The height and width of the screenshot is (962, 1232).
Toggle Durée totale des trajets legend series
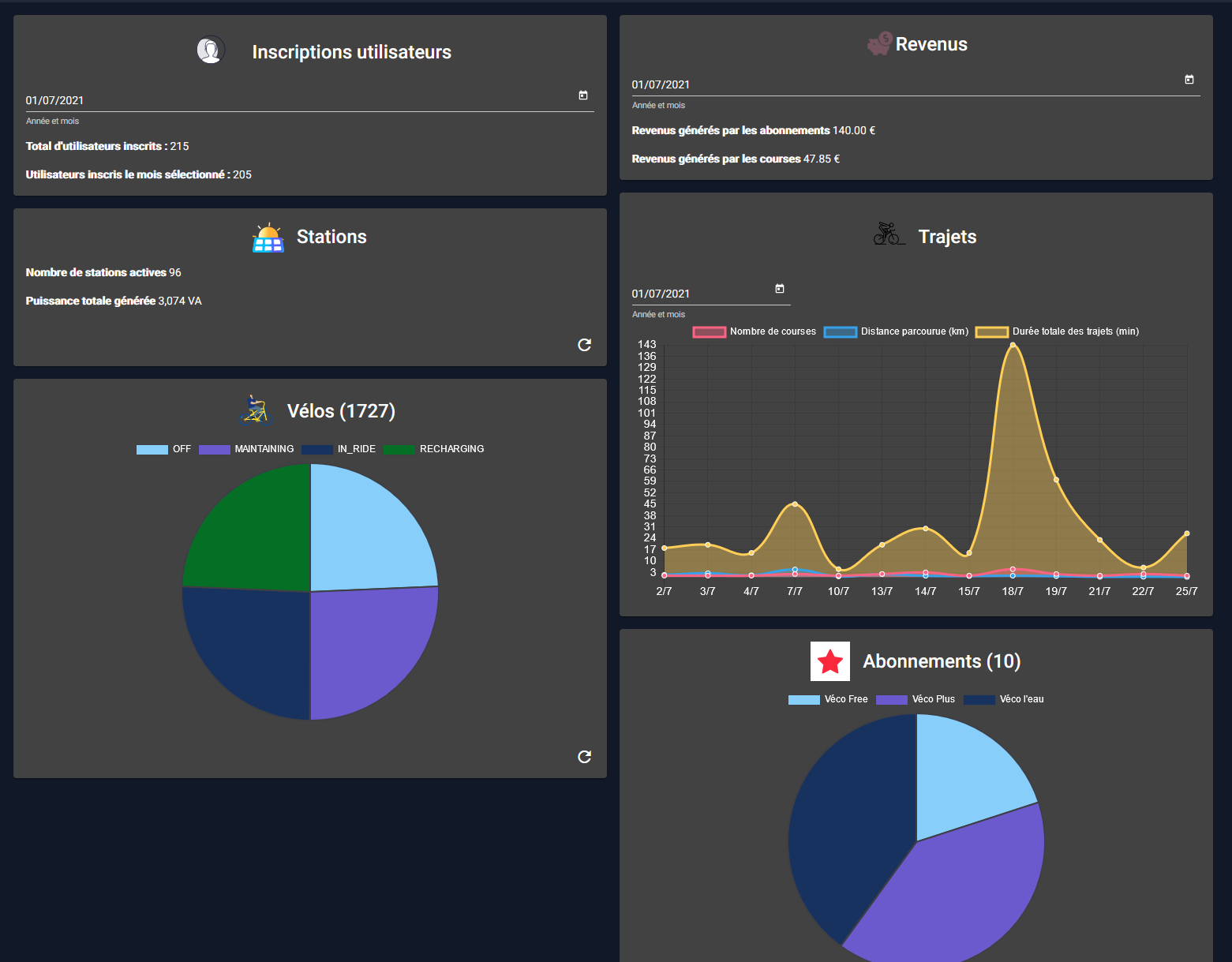point(1058,331)
